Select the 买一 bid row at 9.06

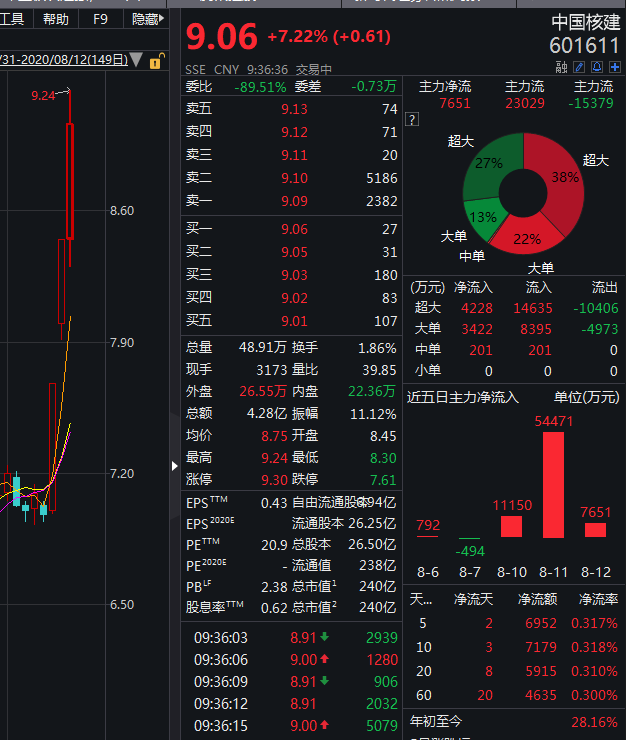coord(292,230)
